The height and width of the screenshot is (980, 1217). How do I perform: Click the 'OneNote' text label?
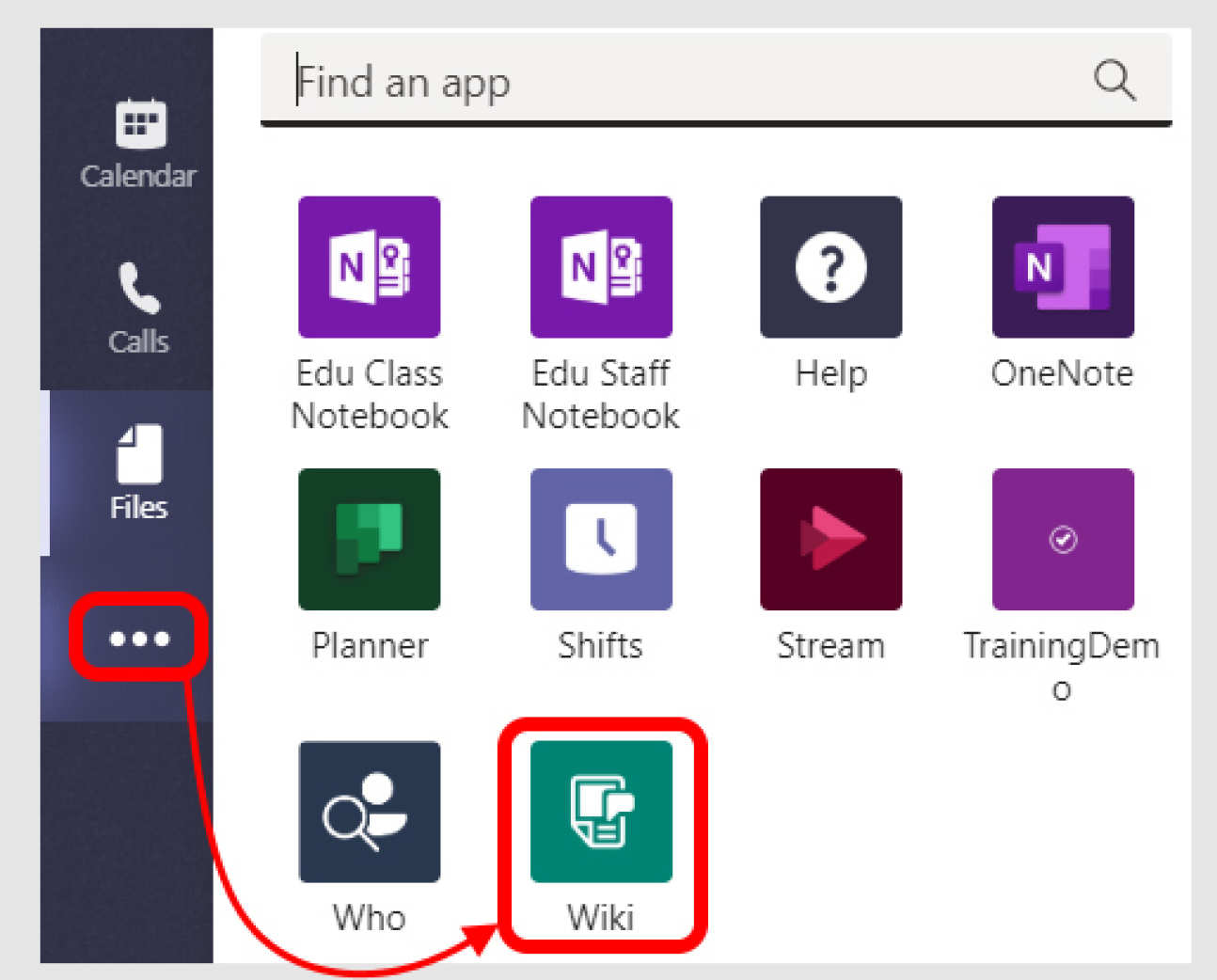tap(1063, 373)
